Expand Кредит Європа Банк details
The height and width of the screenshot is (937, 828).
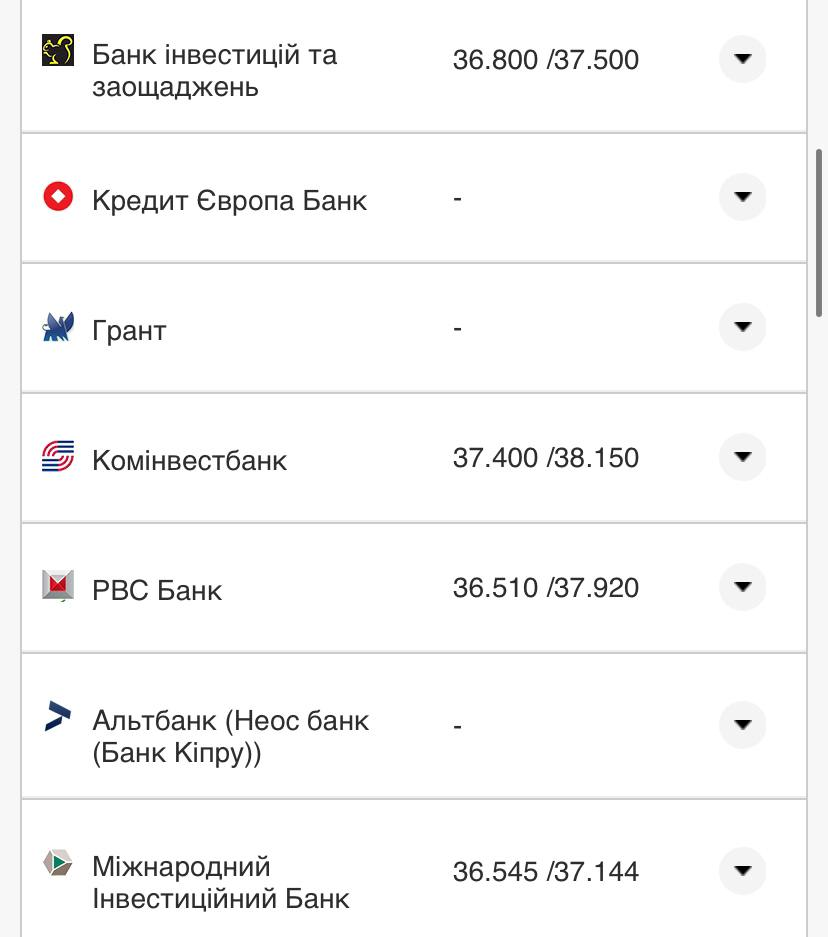[x=742, y=197]
